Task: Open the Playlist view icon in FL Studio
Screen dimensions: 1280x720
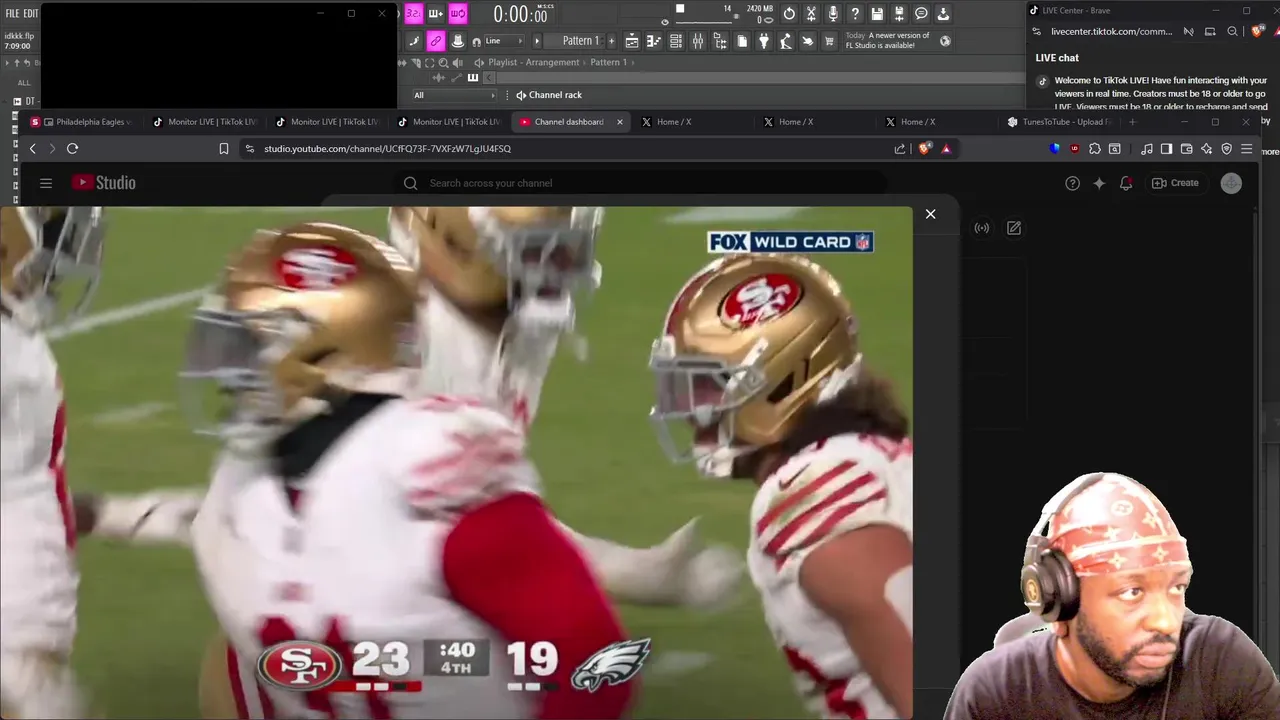Action: coord(632,41)
